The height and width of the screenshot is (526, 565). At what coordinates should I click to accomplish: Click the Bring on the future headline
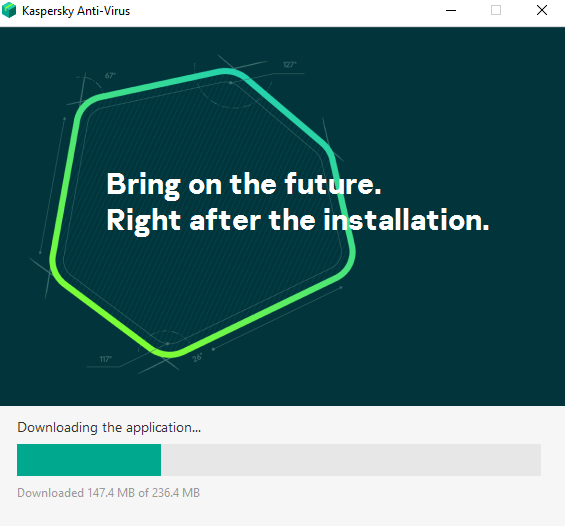(244, 185)
